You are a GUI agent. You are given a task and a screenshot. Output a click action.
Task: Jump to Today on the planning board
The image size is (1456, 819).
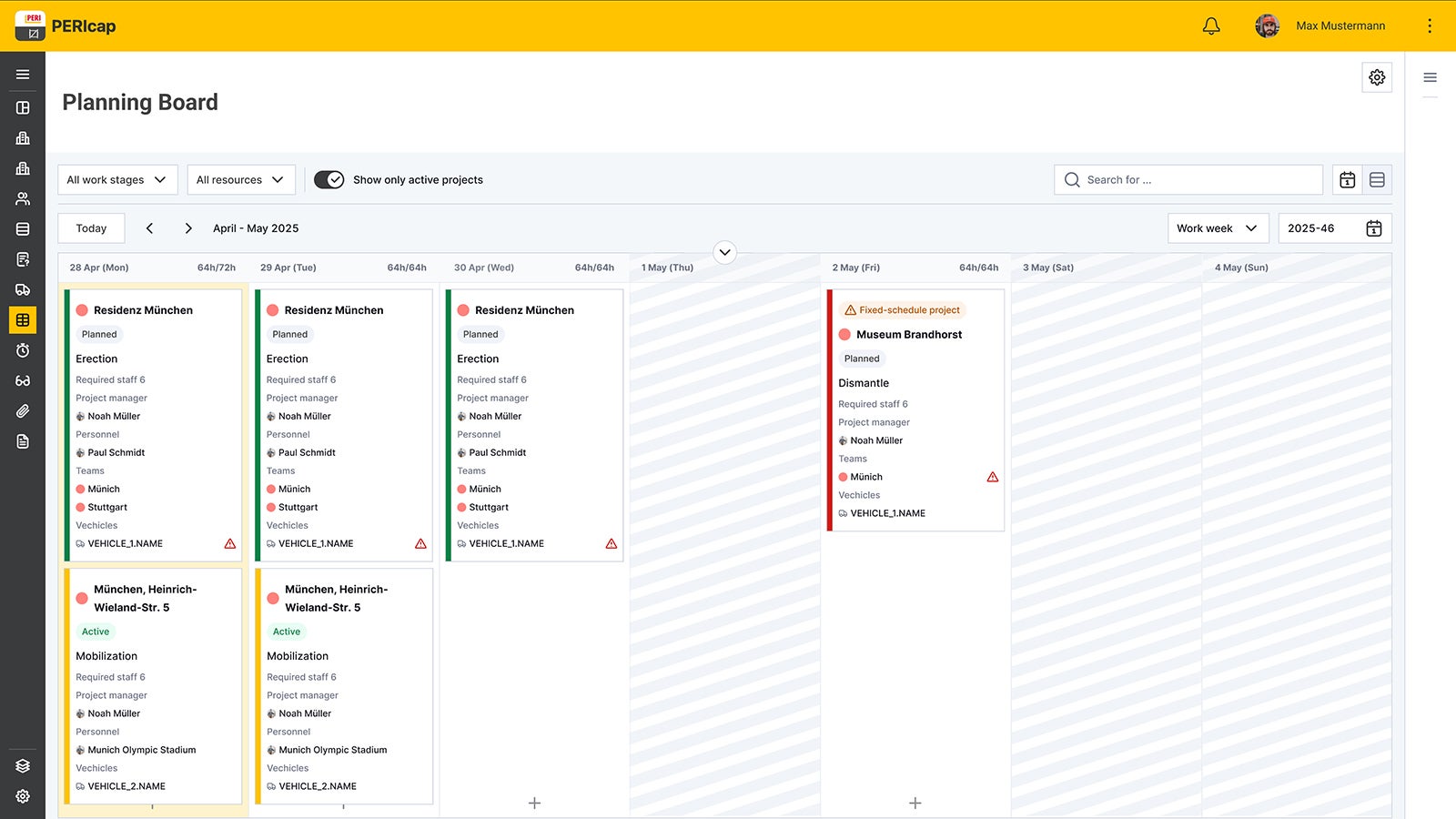90,227
